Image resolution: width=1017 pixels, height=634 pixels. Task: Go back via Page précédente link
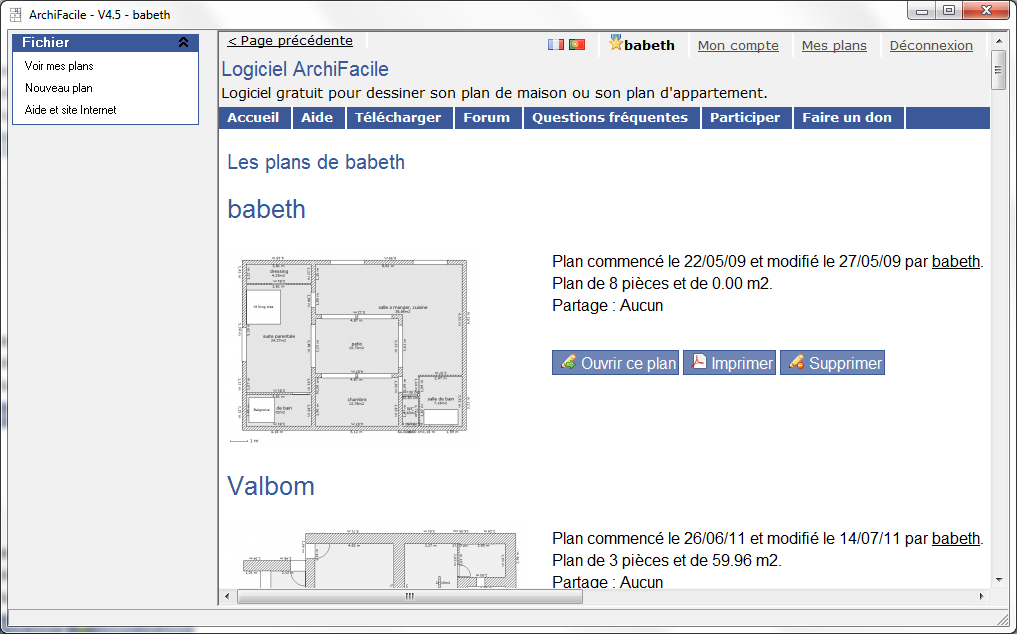point(290,40)
